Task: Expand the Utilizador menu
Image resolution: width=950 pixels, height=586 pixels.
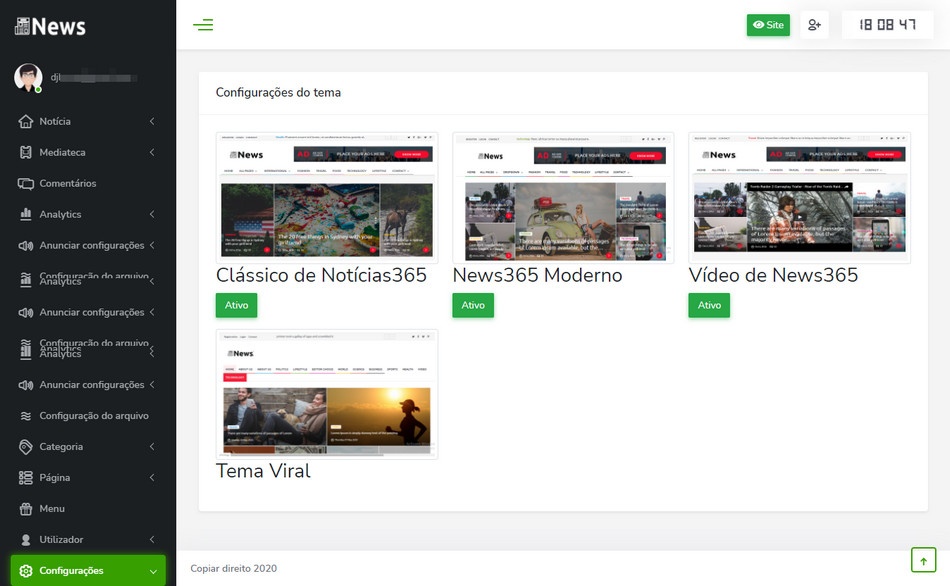Action: click(x=60, y=539)
